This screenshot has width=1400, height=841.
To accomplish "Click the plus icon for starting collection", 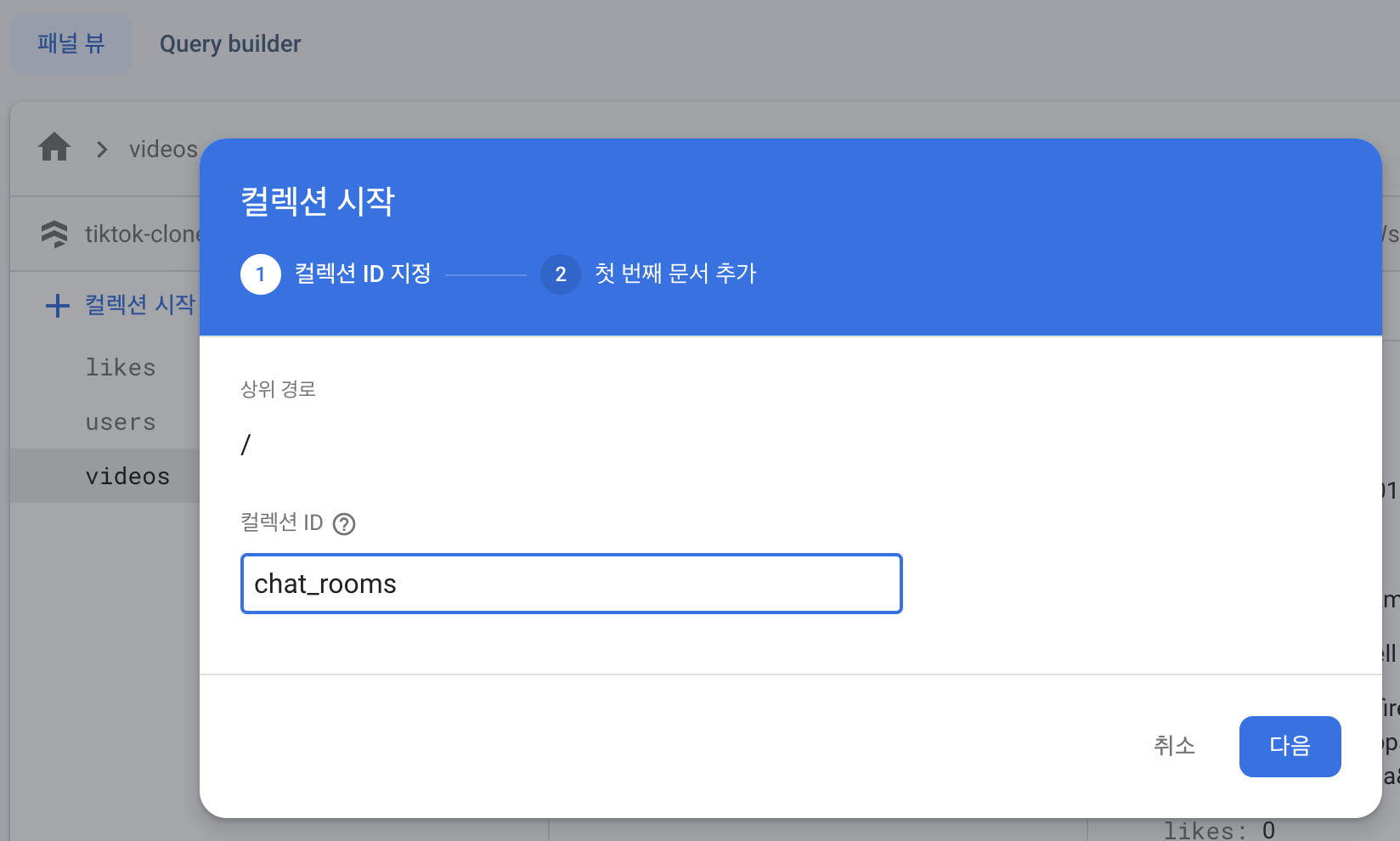I will (x=57, y=306).
